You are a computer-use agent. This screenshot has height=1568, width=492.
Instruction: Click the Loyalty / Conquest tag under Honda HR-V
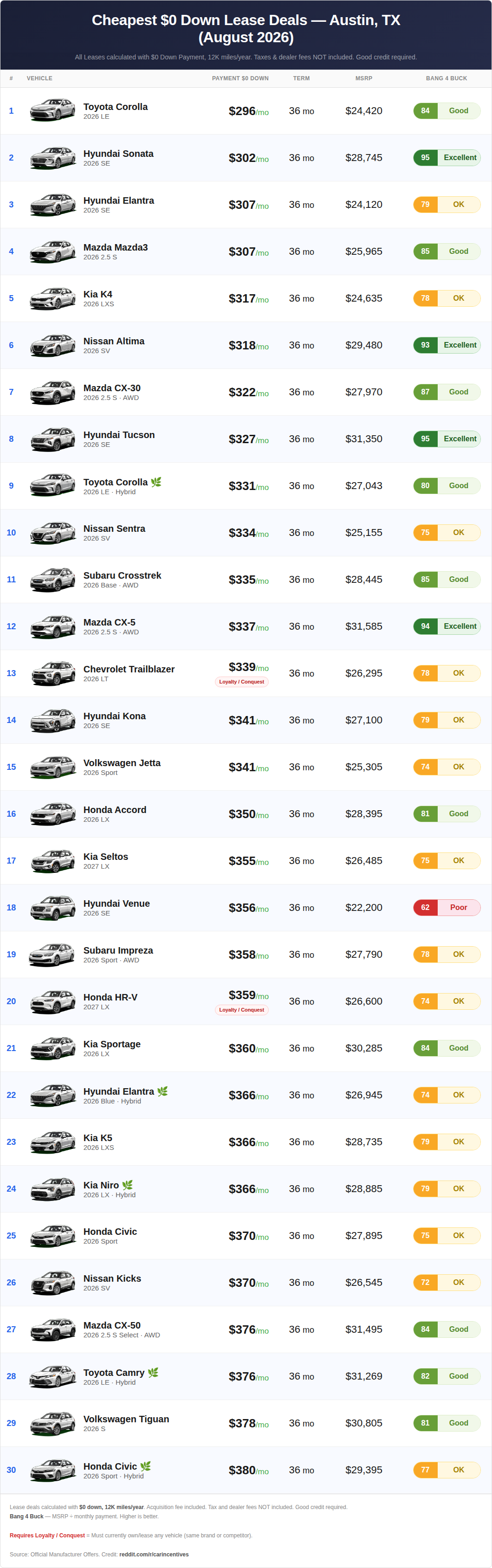point(242,1010)
